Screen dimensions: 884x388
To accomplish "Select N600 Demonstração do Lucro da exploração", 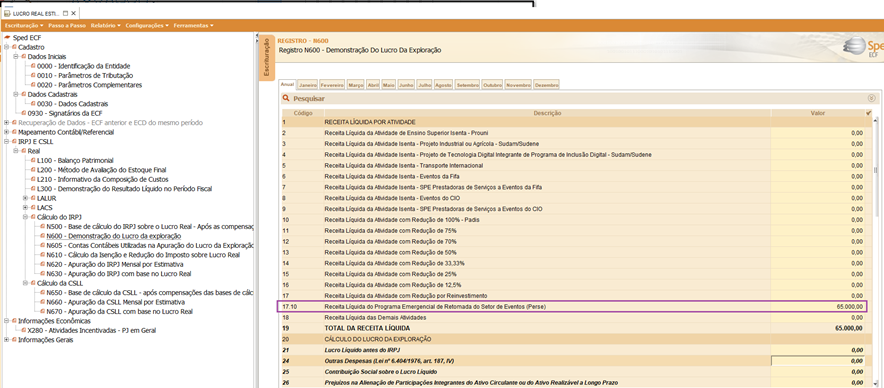I will [x=113, y=236].
